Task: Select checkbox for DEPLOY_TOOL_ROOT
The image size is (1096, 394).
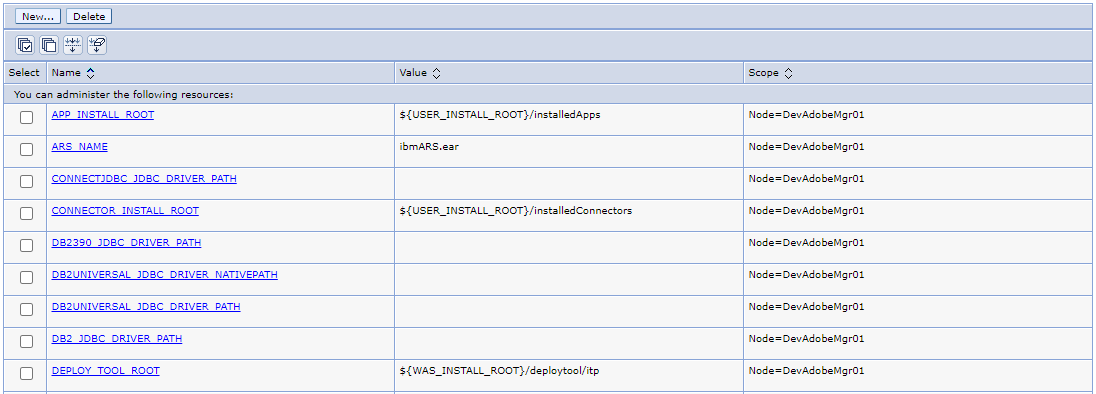Action: coord(26,373)
